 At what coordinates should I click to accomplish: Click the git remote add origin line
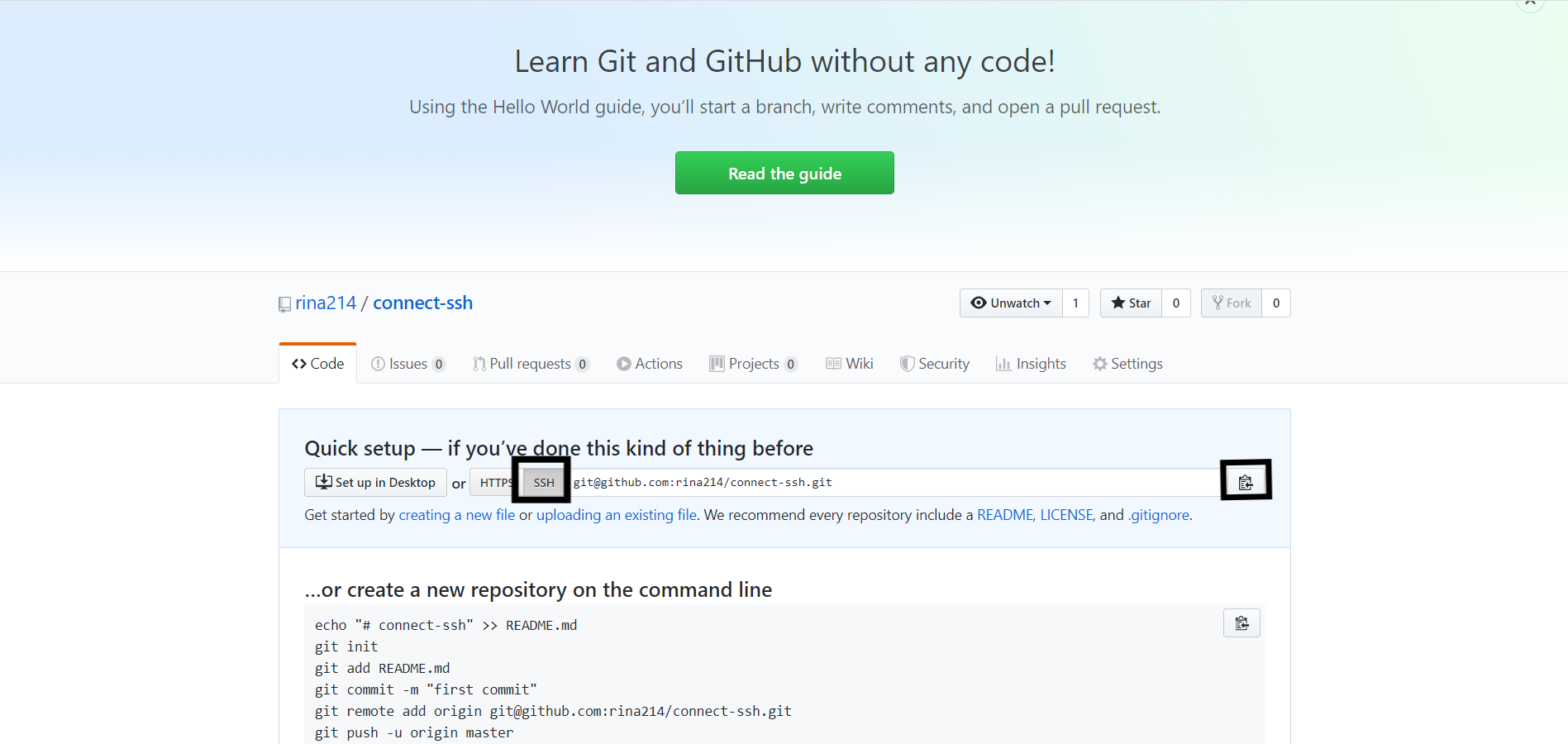point(553,711)
